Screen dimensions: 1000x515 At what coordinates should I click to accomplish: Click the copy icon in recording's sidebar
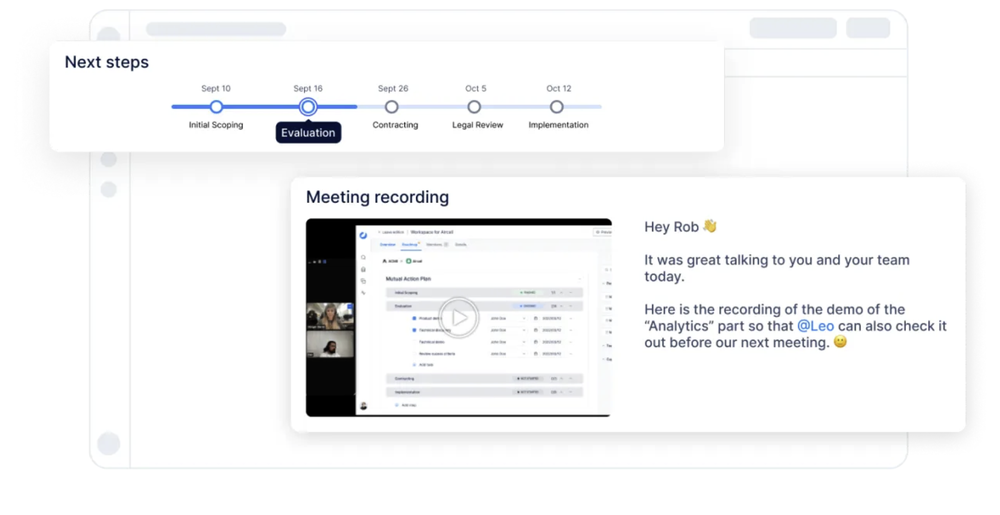click(x=364, y=281)
